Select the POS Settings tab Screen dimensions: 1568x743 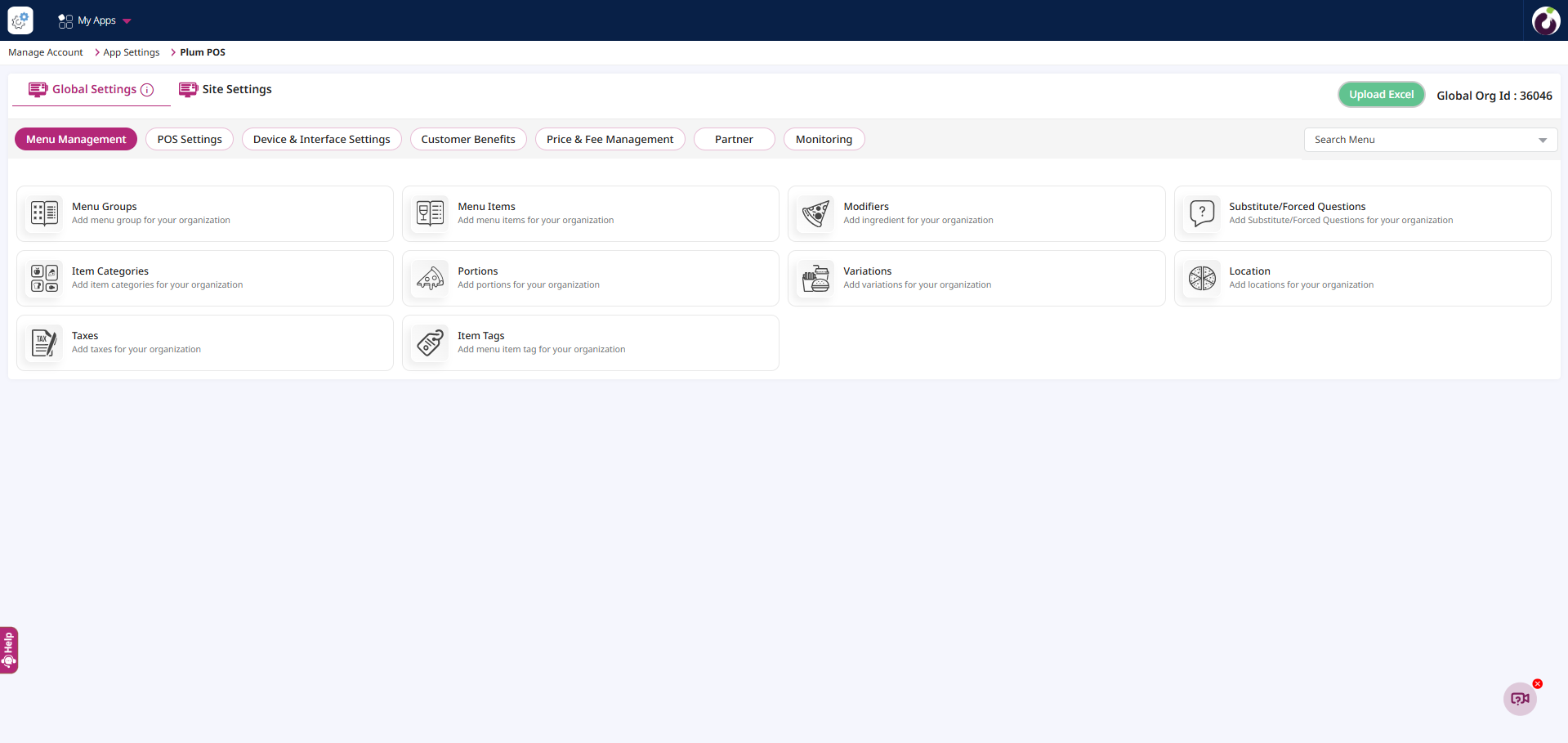tap(190, 140)
